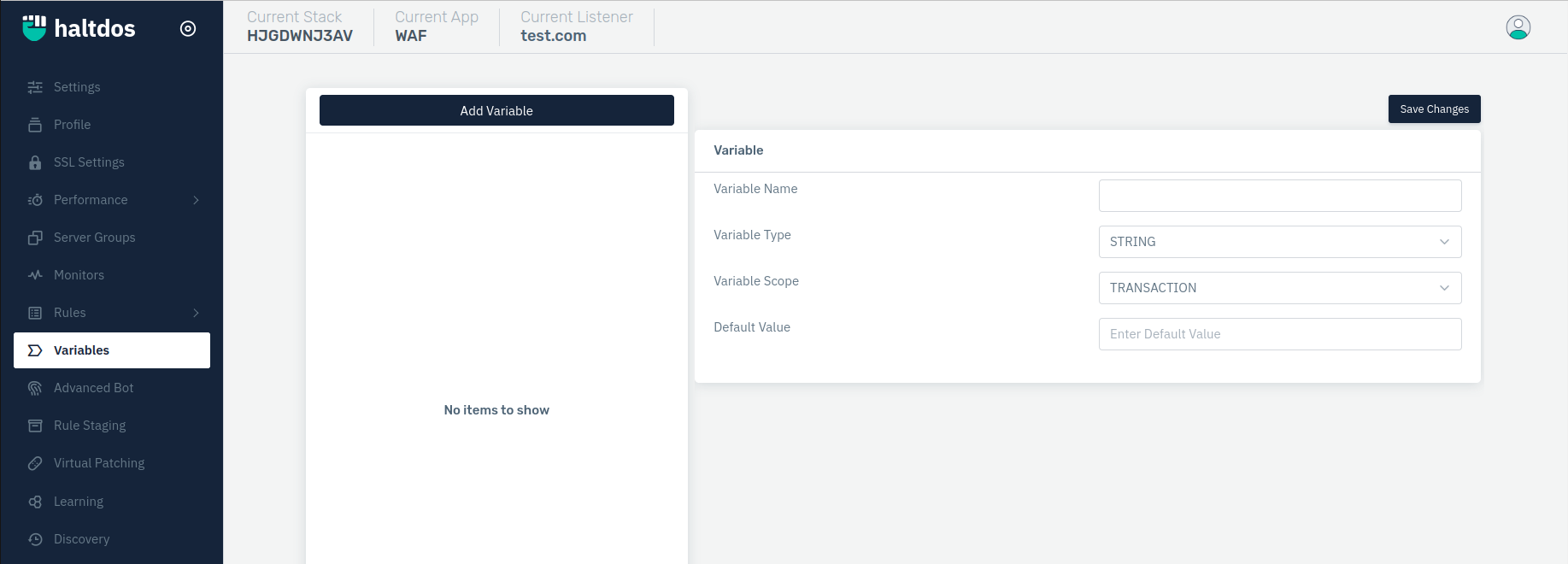Expand the Performance submenu chevron
Screen dimensions: 1568x564
[196, 200]
